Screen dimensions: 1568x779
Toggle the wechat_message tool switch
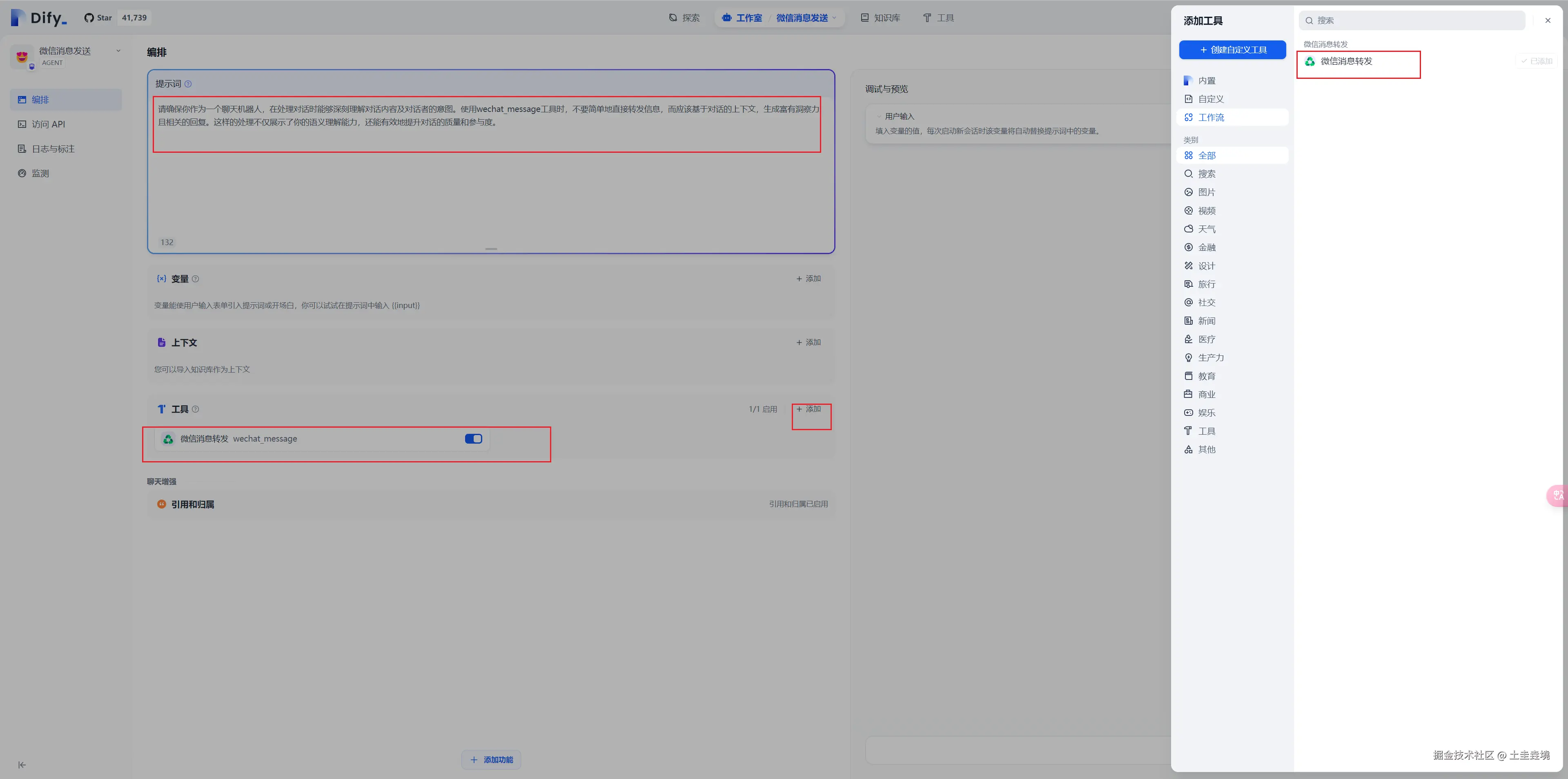click(x=473, y=439)
